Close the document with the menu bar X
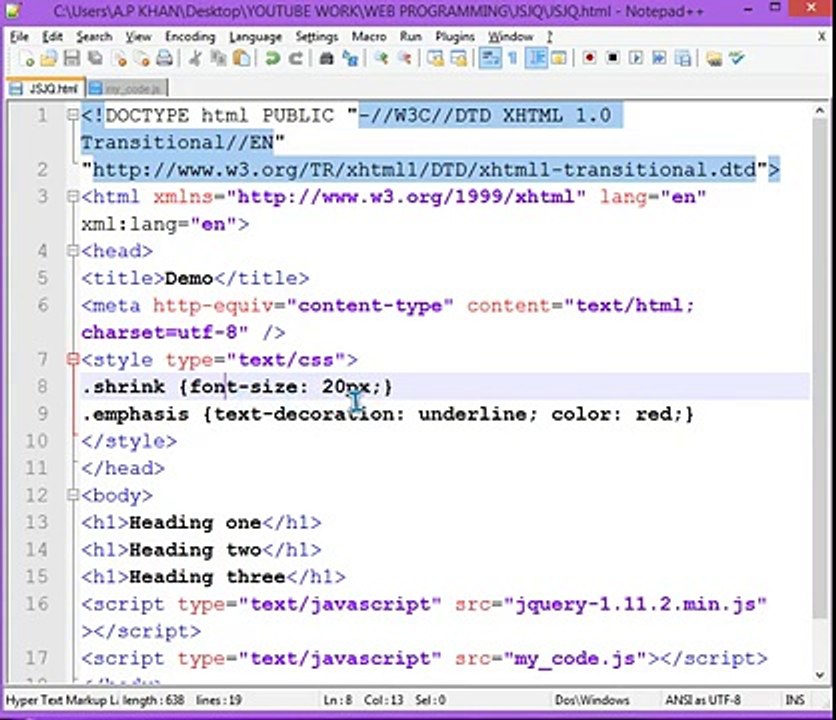836x720 pixels. [x=822, y=36]
